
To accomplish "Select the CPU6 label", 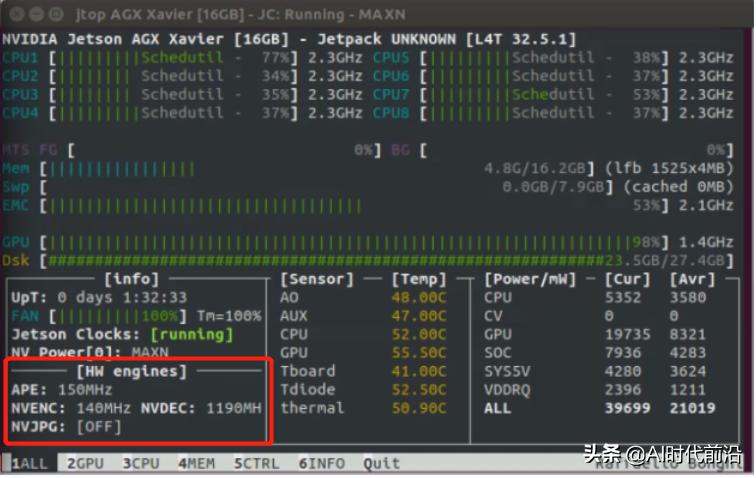I will (391, 76).
